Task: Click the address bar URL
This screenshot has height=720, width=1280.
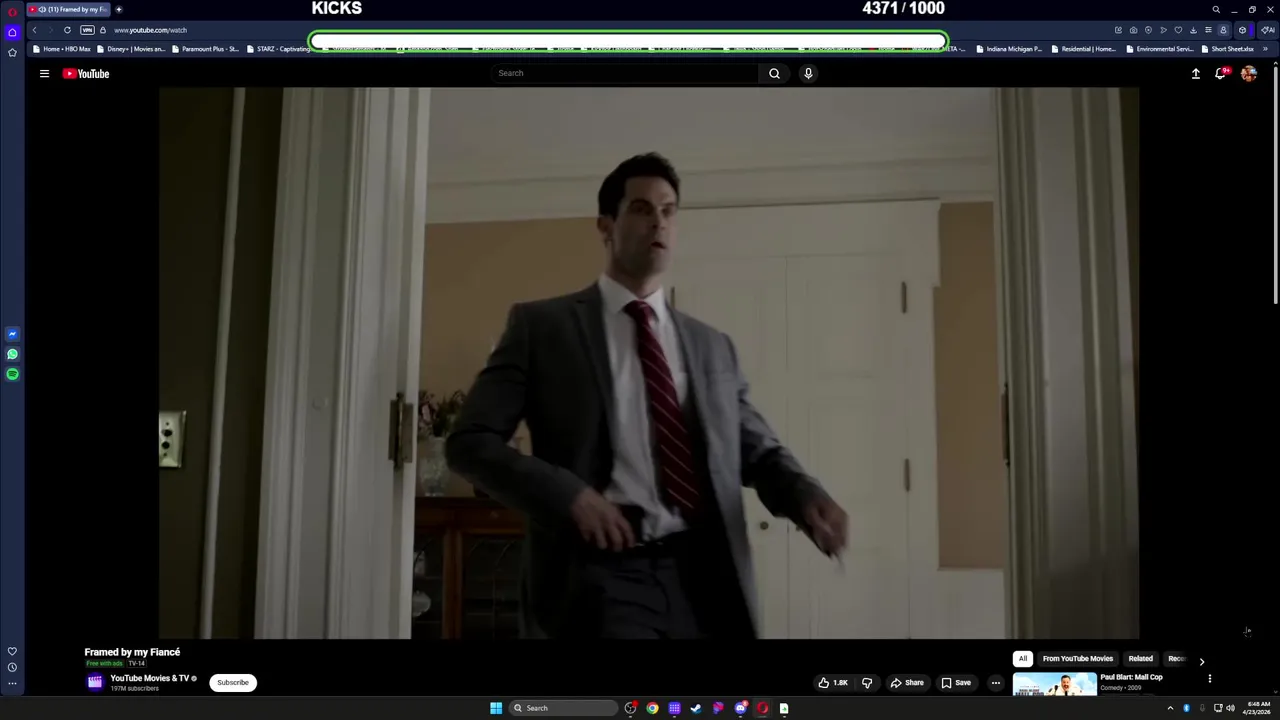Action: 150,30
